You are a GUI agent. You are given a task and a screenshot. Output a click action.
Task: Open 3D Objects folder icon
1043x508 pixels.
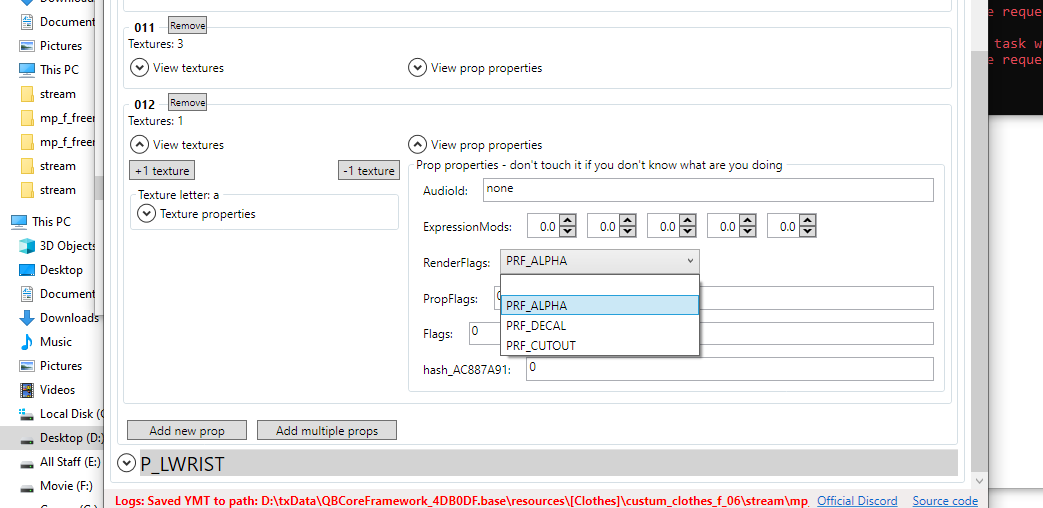(27, 246)
